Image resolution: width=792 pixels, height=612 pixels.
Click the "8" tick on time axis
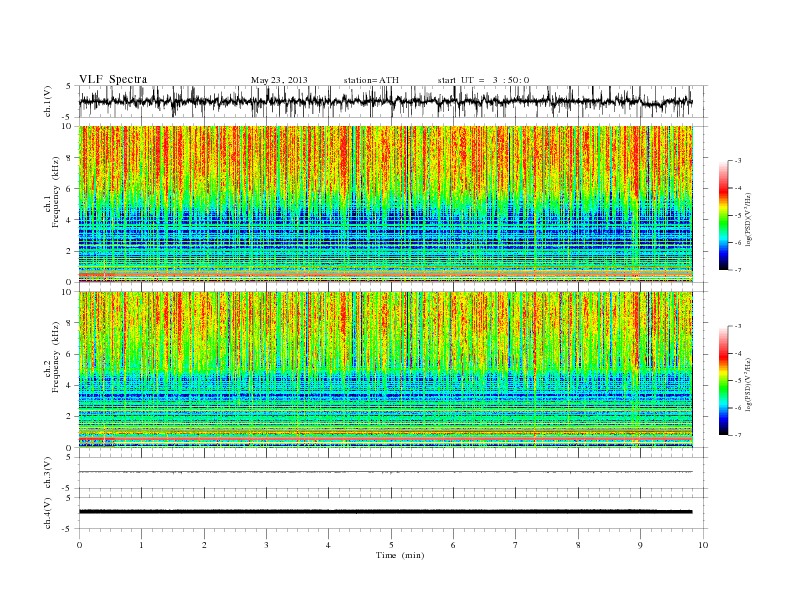coord(578,545)
